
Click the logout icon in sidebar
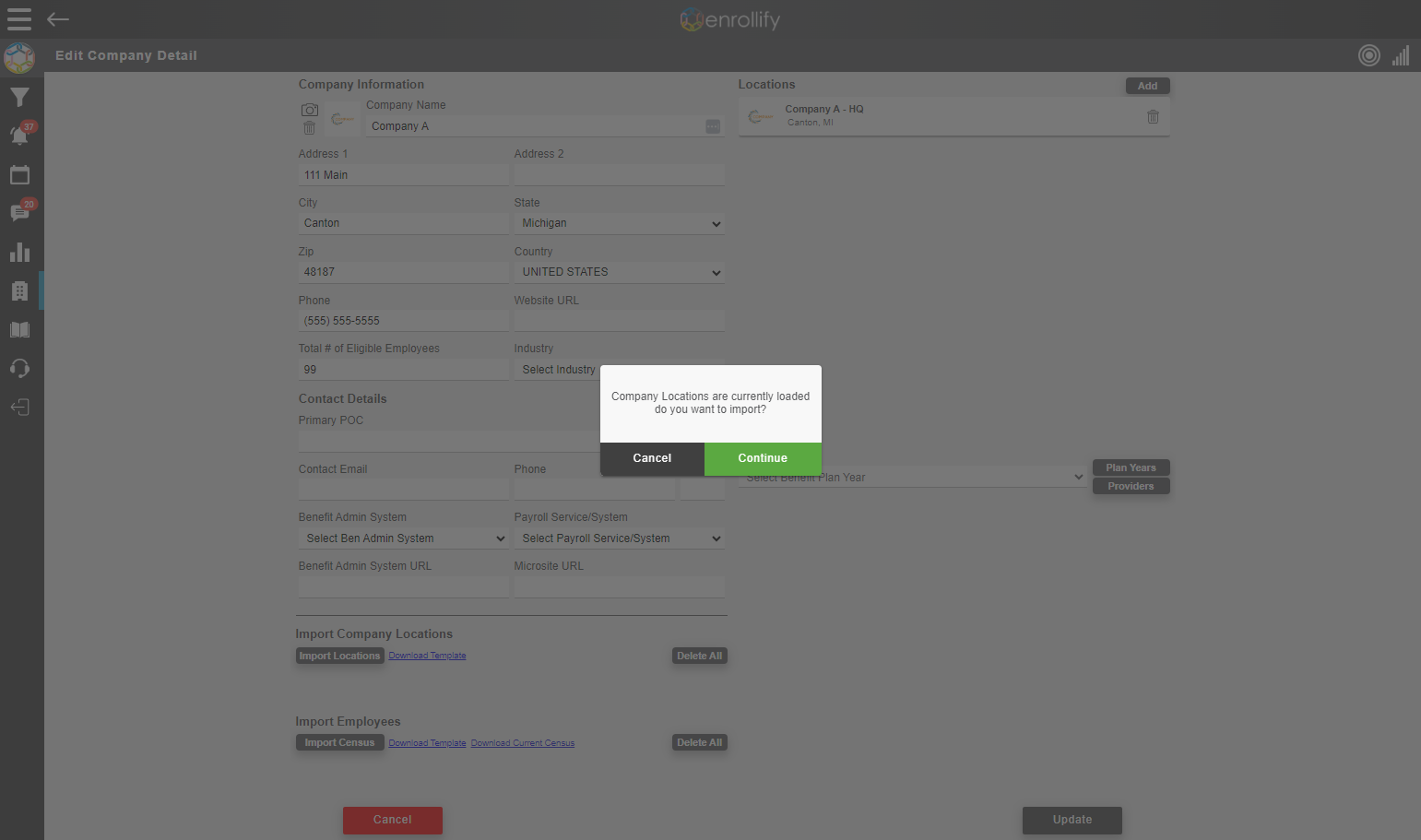click(x=19, y=408)
